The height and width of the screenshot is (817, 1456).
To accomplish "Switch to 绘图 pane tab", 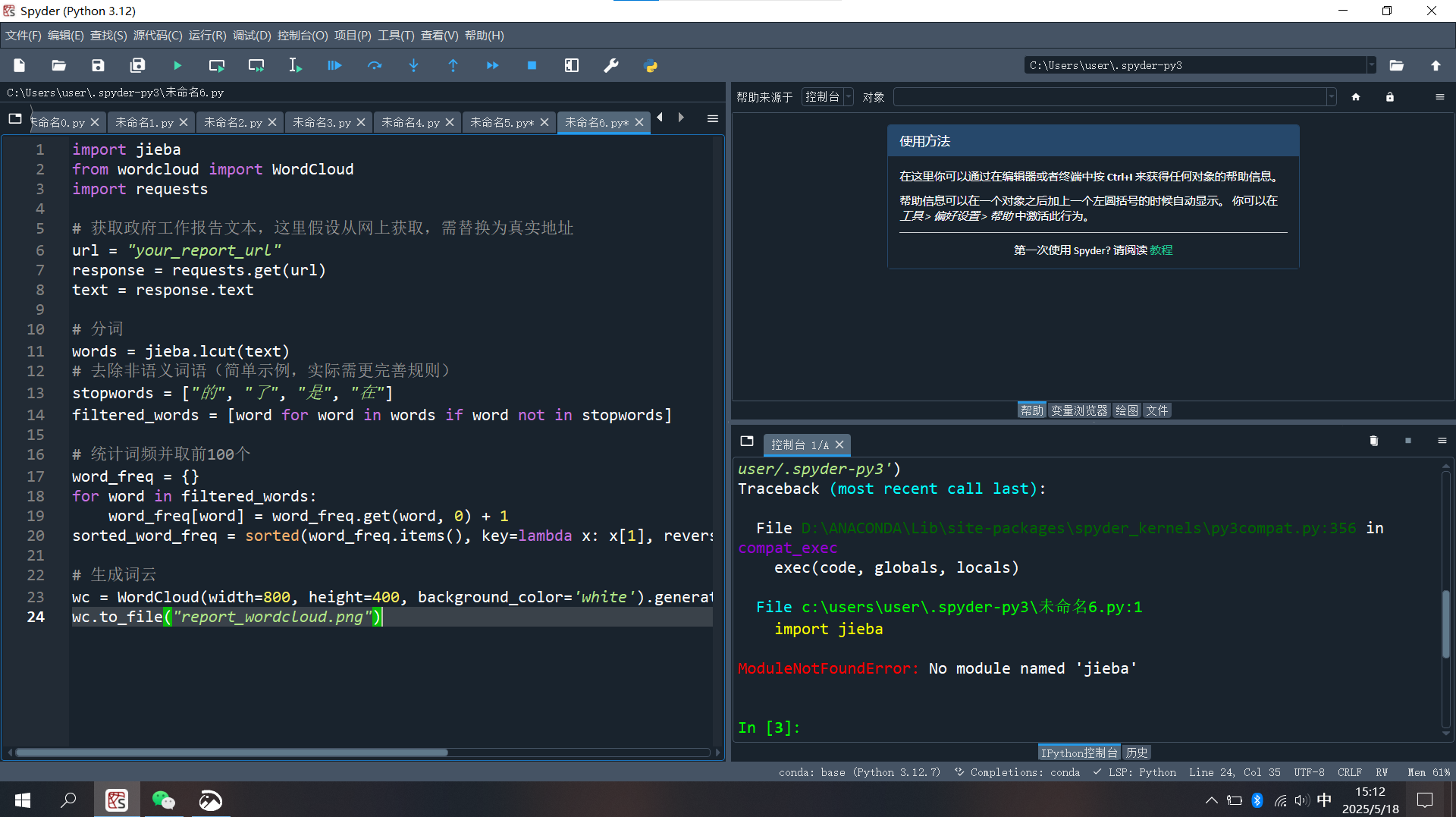I will click(1127, 410).
